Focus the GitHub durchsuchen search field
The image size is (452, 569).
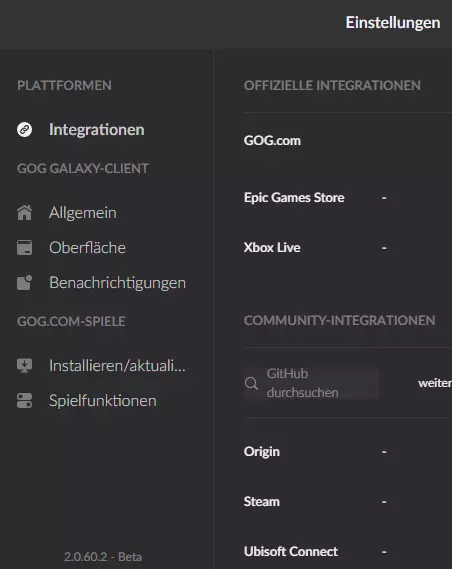pyautogui.click(x=312, y=383)
